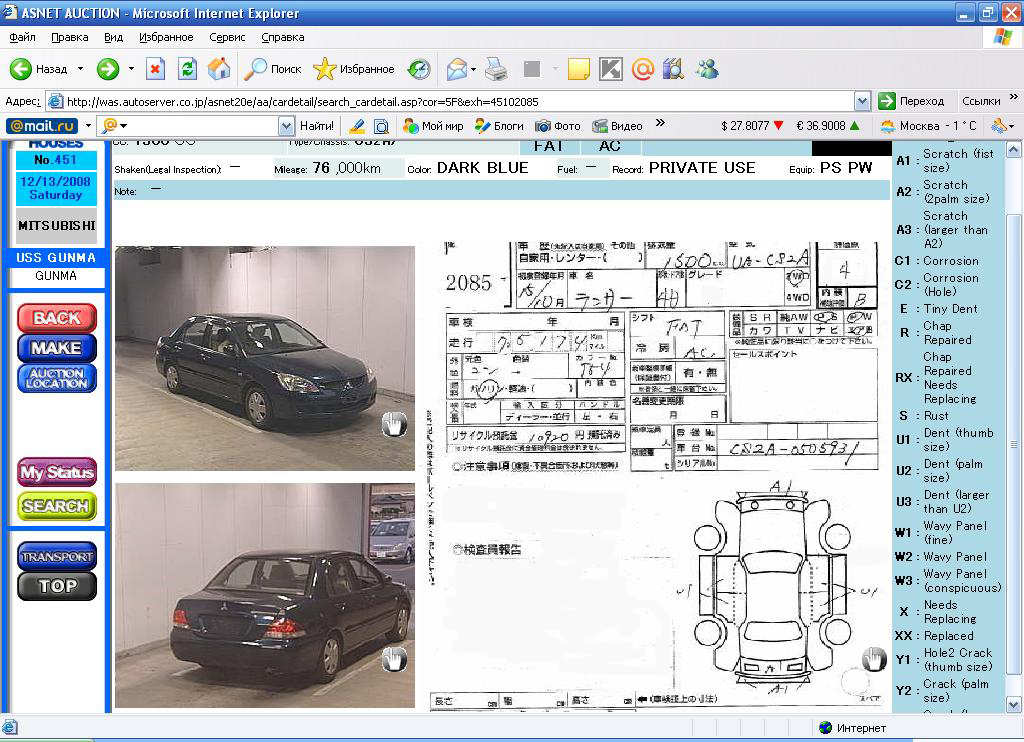Open the History clock icon
Image resolution: width=1024 pixels, height=742 pixels.
tap(419, 69)
